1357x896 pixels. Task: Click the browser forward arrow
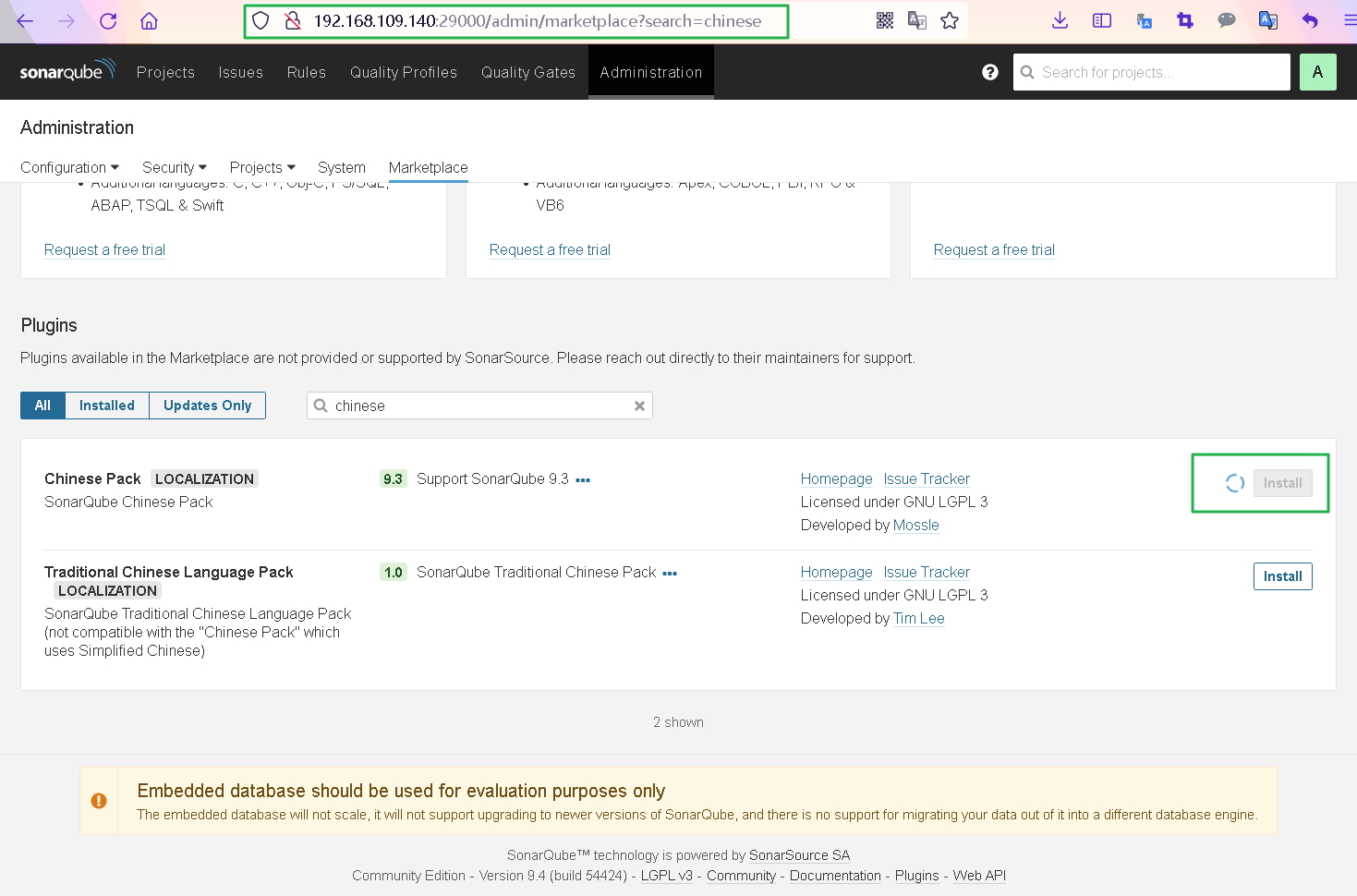tap(67, 20)
